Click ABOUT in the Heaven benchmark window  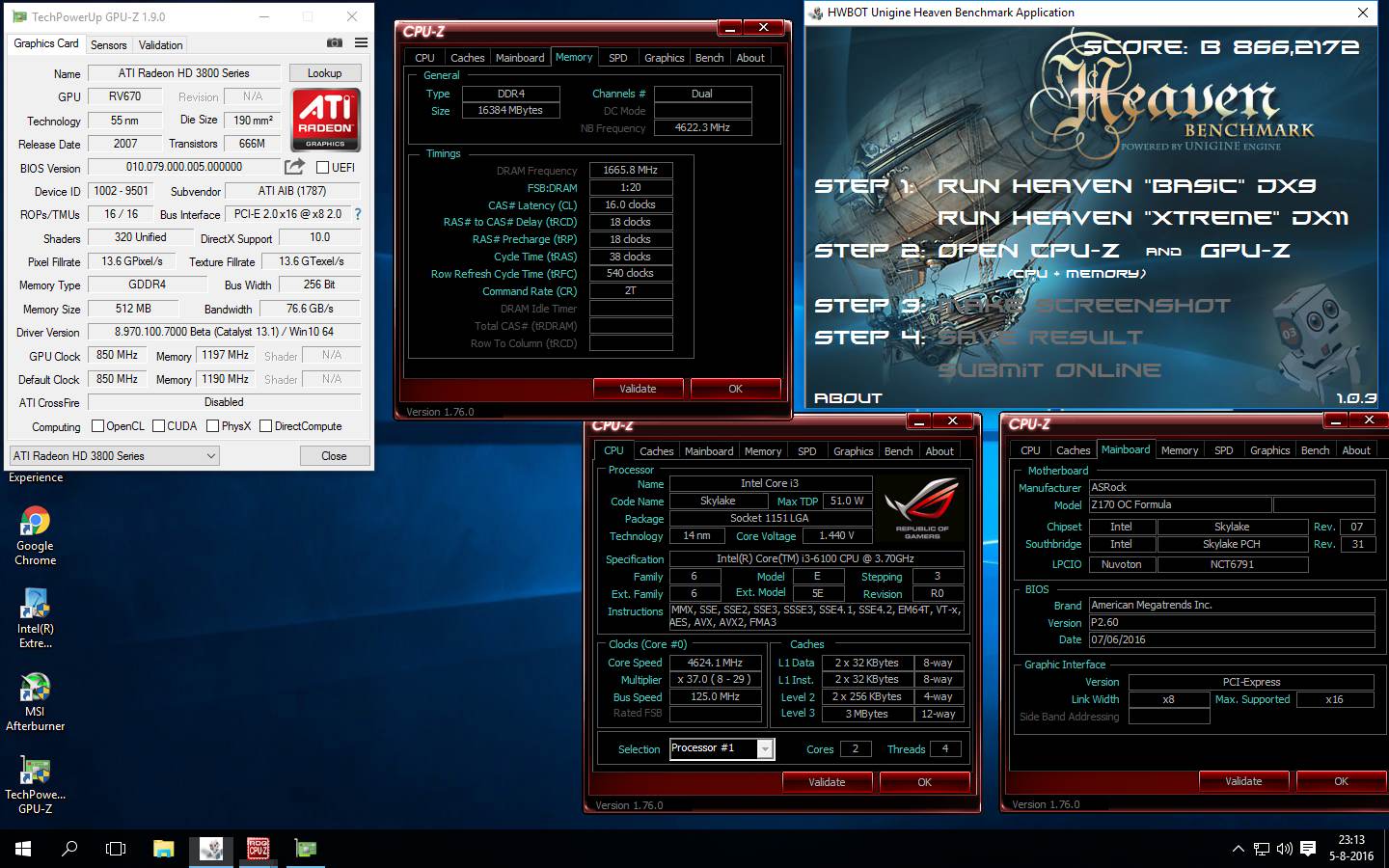point(848,397)
